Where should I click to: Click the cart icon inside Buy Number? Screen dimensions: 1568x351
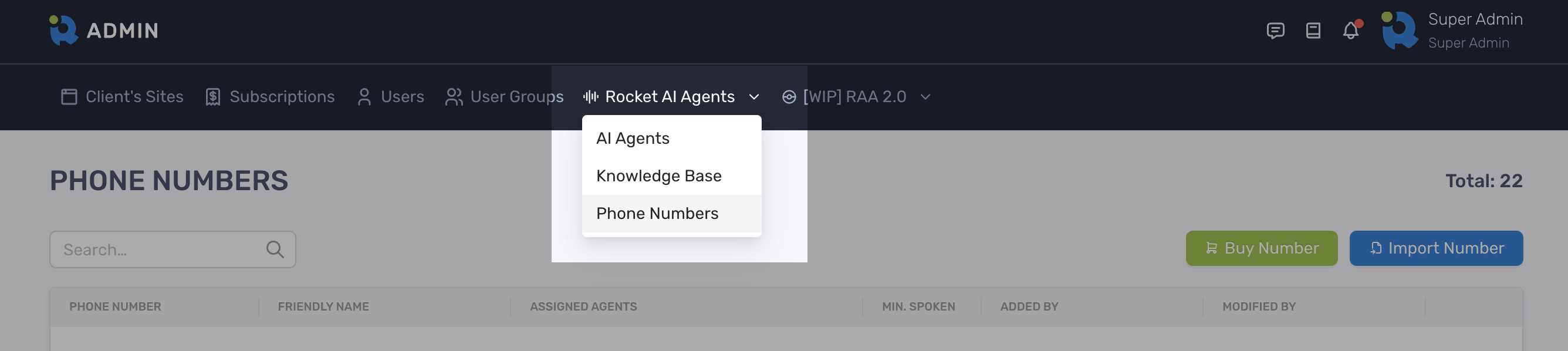(1211, 248)
